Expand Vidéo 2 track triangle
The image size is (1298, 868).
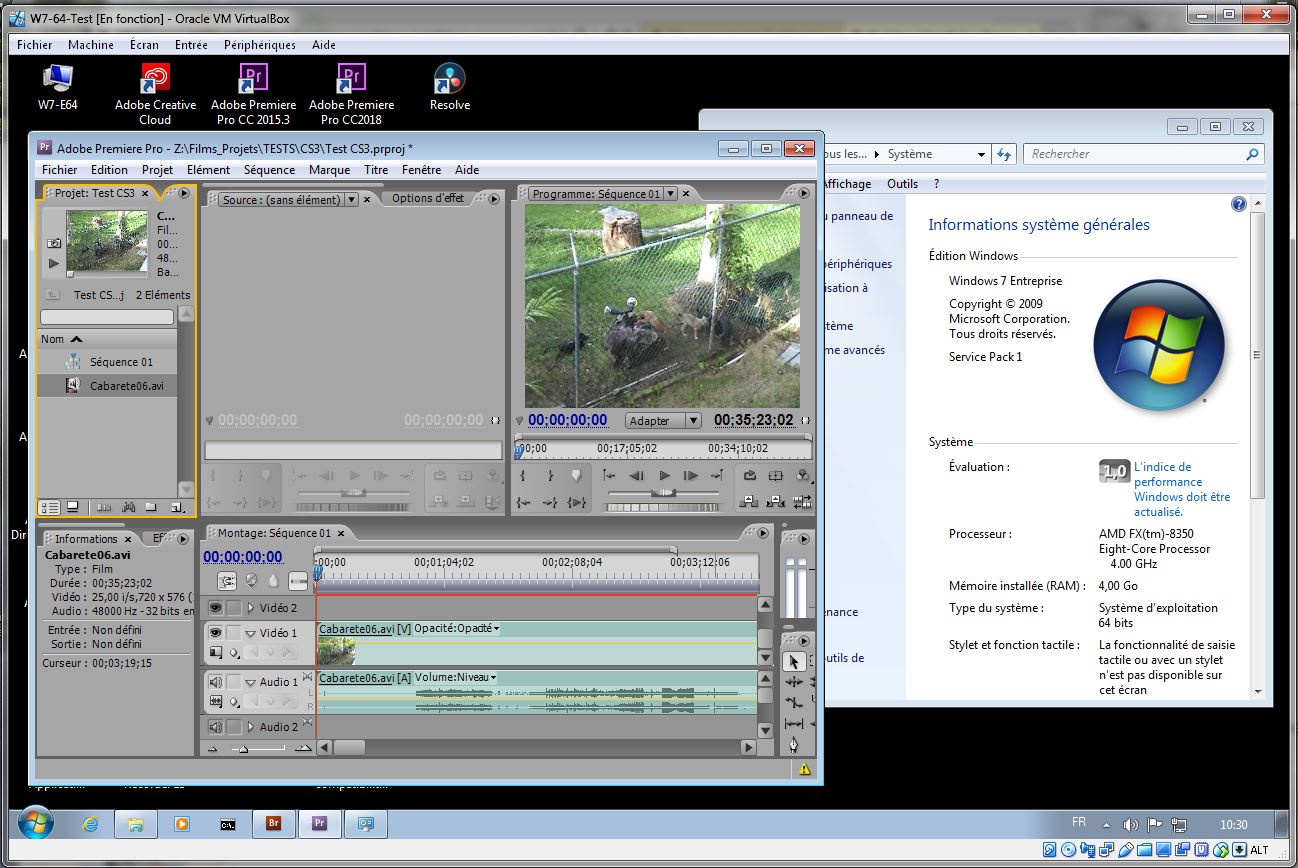tap(251, 608)
